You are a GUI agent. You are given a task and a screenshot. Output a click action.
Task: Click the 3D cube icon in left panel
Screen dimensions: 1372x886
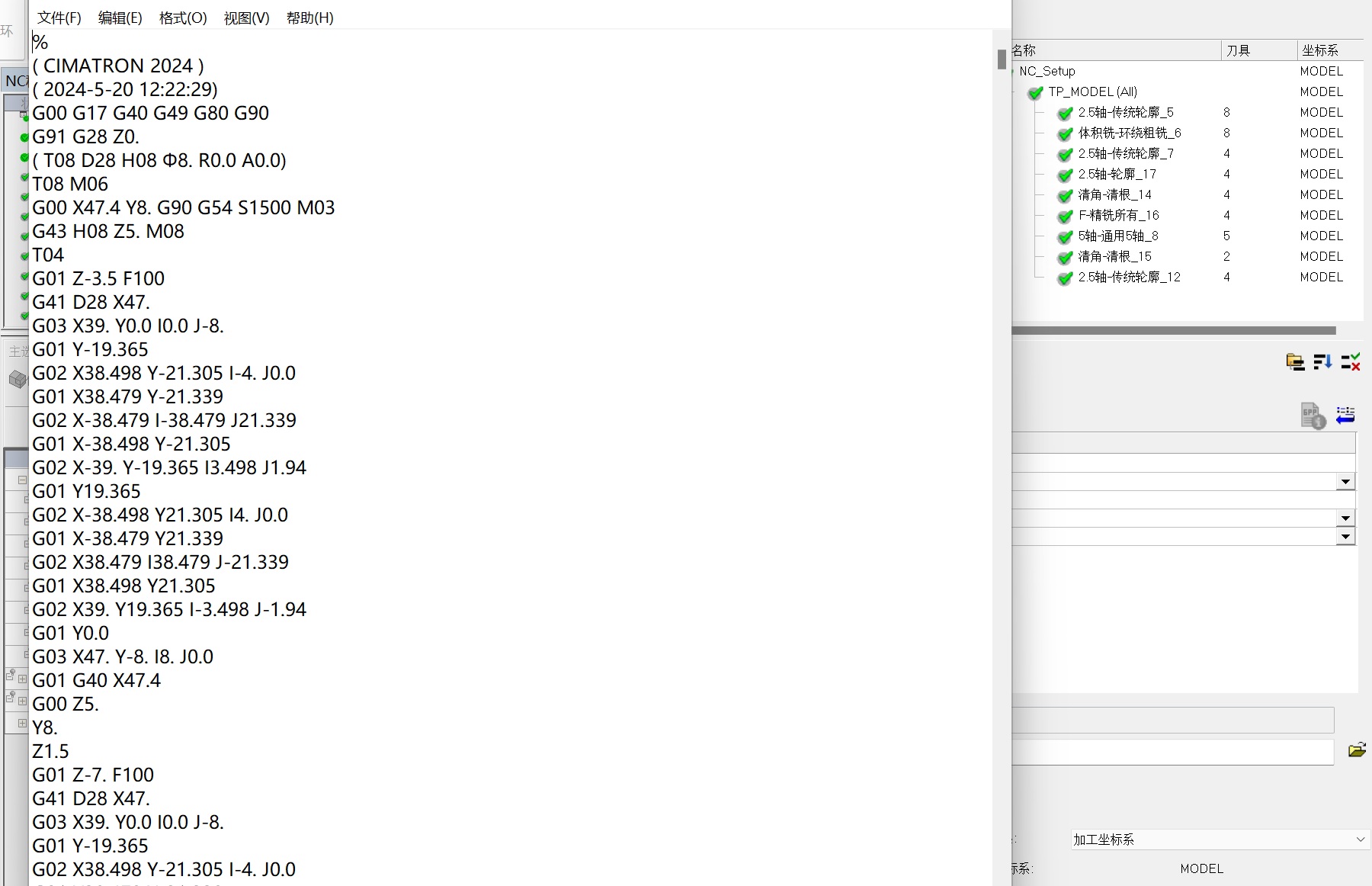(x=18, y=379)
